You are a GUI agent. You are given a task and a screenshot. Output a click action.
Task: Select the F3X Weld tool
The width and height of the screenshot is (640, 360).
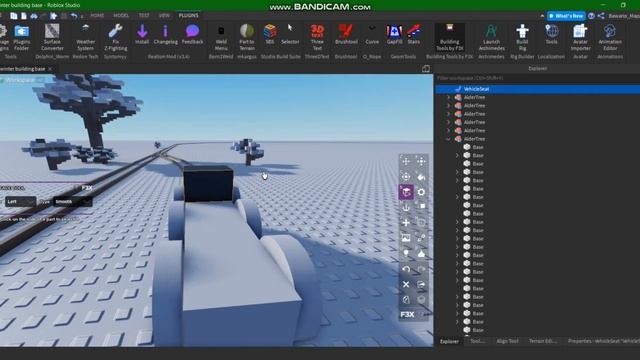pyautogui.click(x=421, y=238)
